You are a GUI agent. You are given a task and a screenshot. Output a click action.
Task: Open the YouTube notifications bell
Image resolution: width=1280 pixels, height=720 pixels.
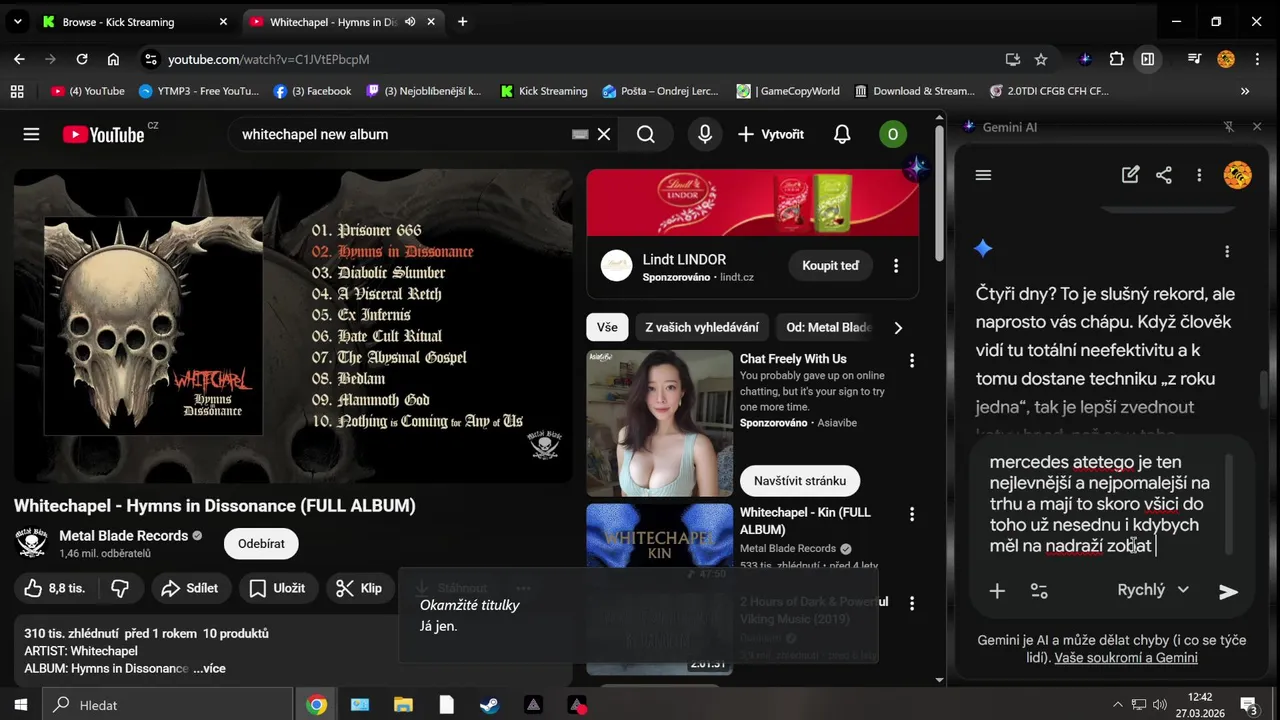tap(842, 134)
